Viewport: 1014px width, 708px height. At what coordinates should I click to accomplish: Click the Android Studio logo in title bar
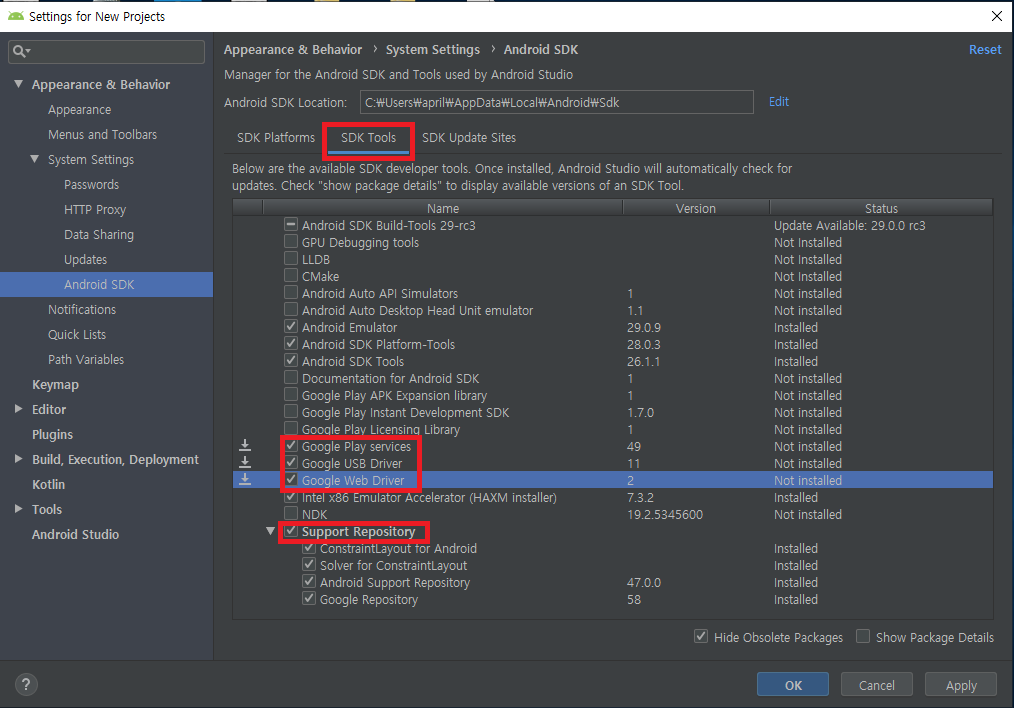[16, 16]
